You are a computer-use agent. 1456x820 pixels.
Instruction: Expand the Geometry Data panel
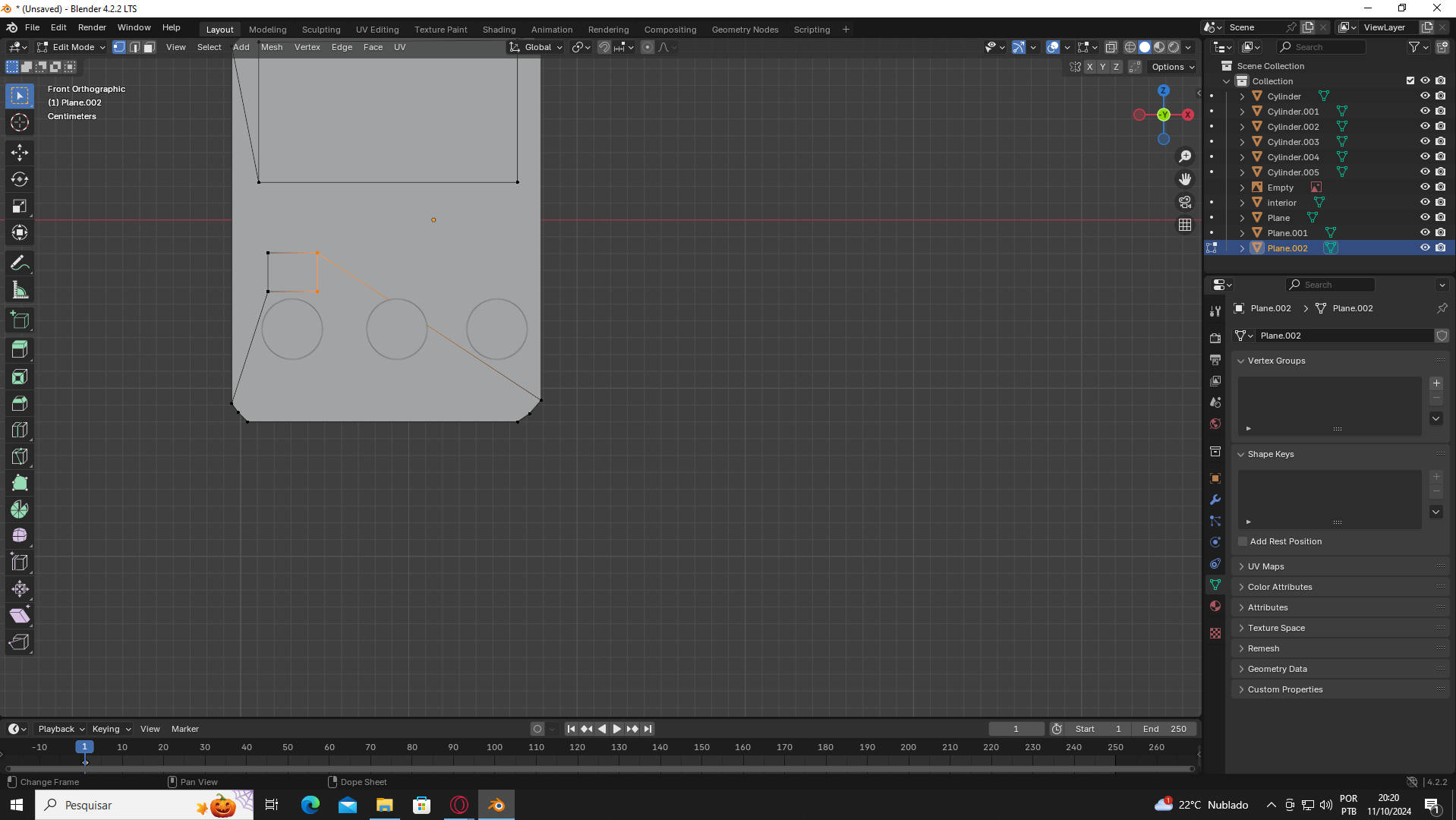pos(1341,669)
